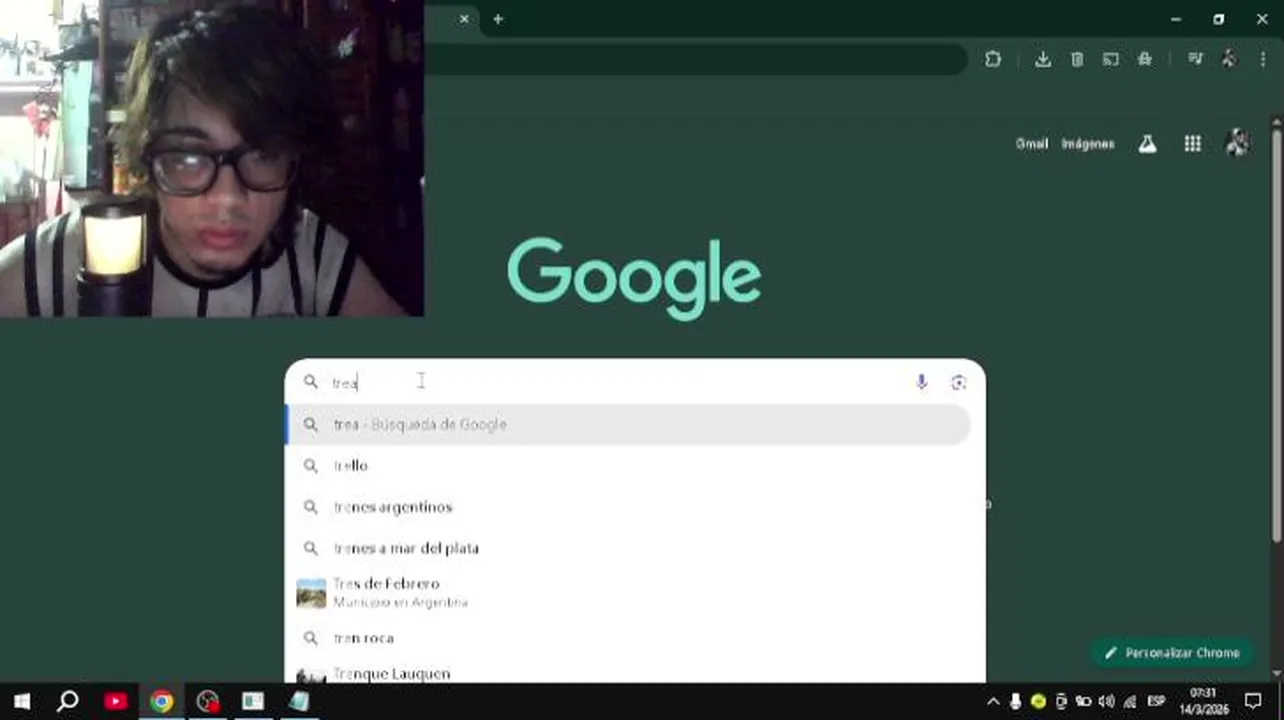Open Imágenes link
The width and height of the screenshot is (1284, 720).
coord(1087,144)
